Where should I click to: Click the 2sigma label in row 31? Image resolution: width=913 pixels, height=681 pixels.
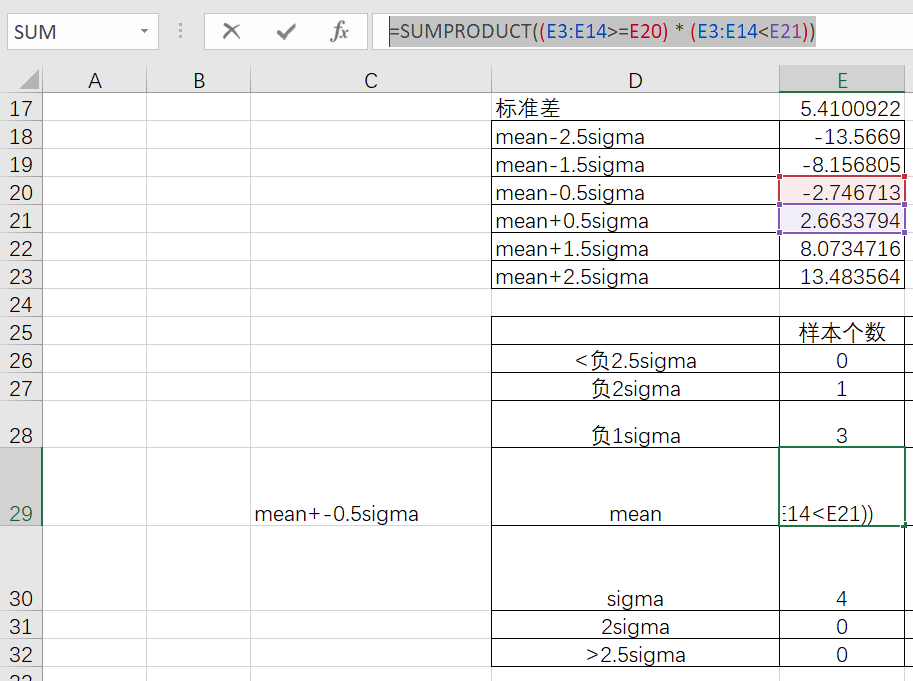click(635, 625)
